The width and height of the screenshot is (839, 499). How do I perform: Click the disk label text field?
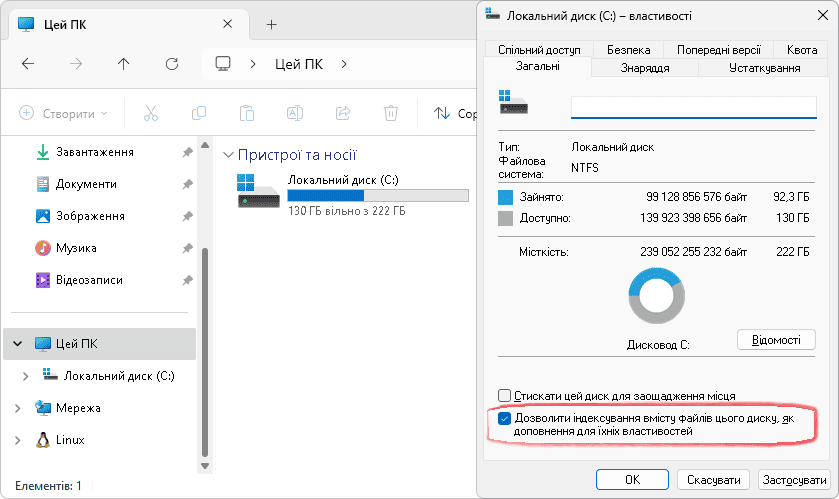(693, 106)
